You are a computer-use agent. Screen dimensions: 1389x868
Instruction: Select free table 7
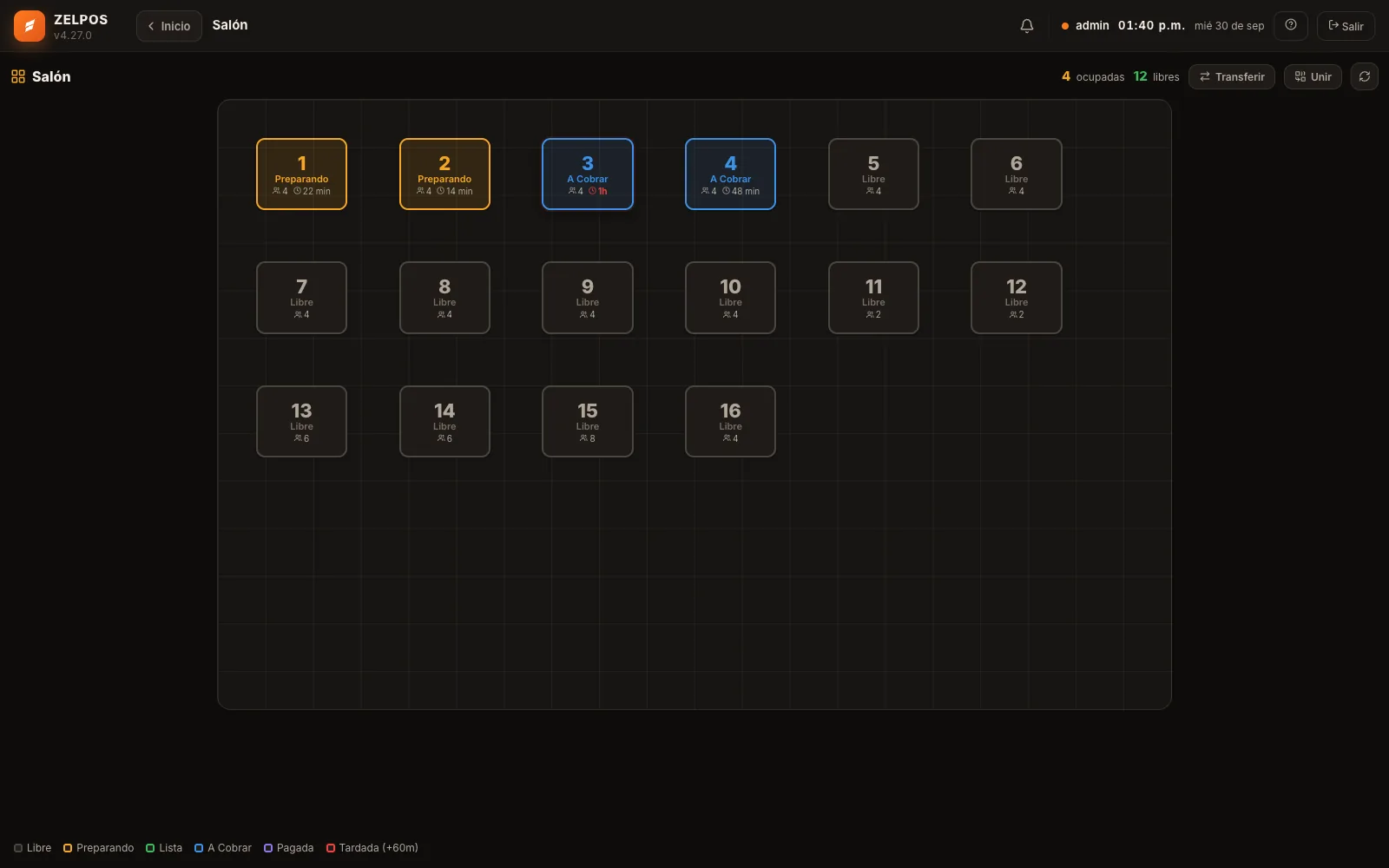(x=301, y=298)
